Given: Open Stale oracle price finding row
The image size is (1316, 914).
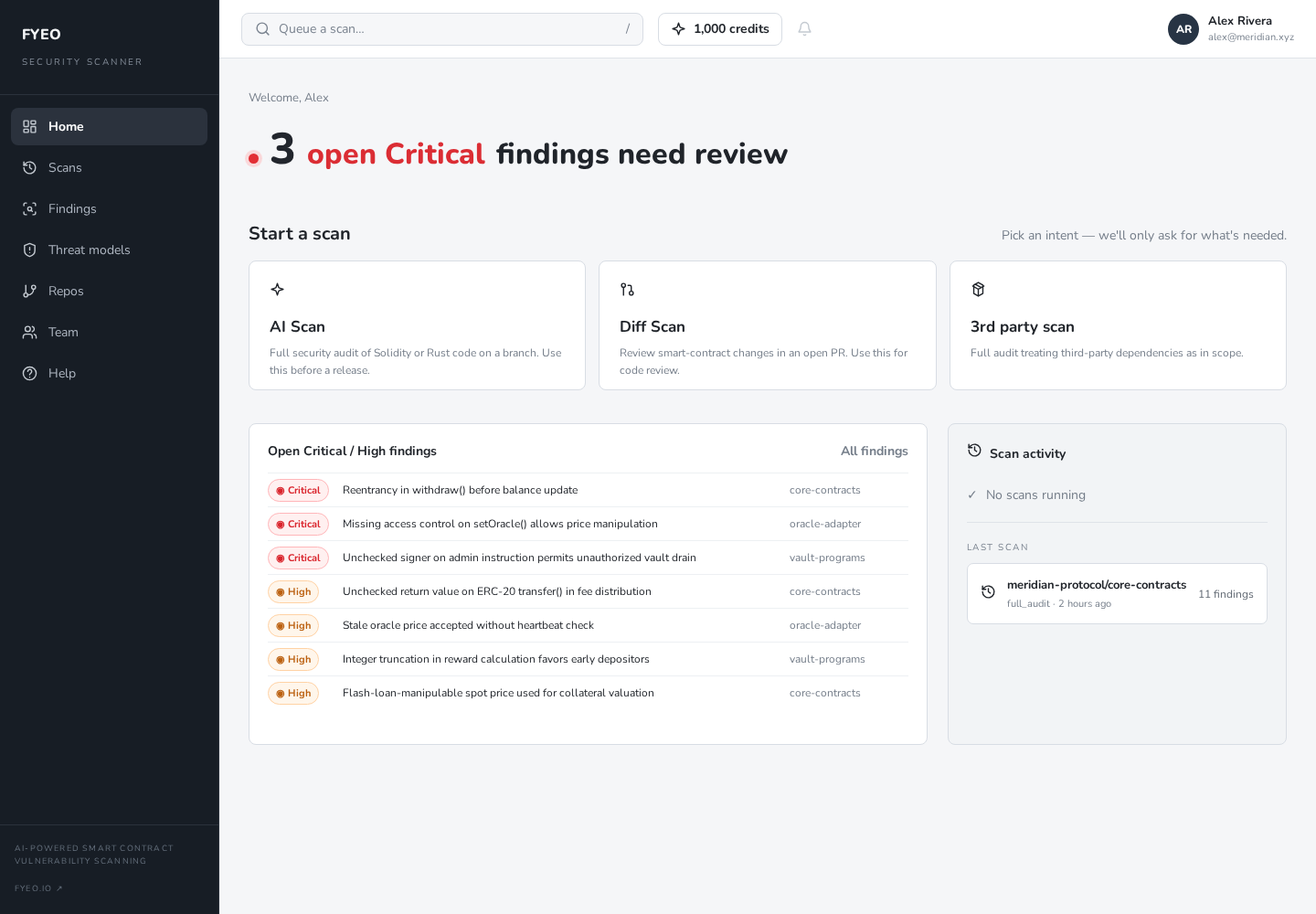Looking at the screenshot, I should click(x=588, y=625).
